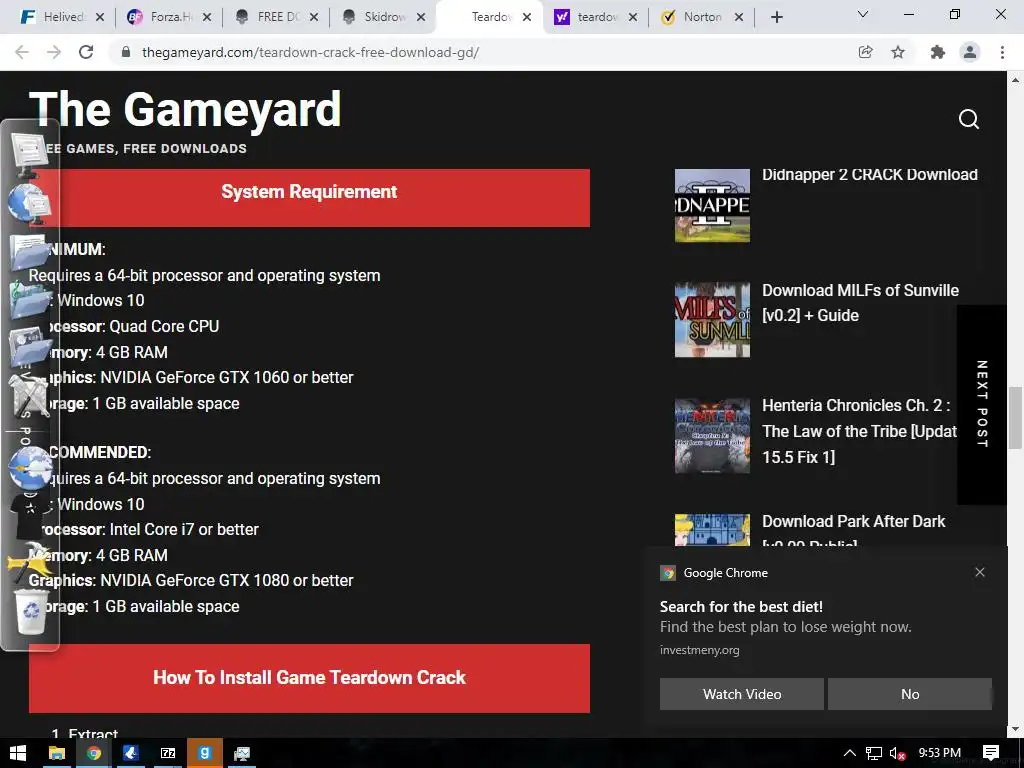
Task: Click the MILFs of Sunville thumbnail
Action: 712,319
